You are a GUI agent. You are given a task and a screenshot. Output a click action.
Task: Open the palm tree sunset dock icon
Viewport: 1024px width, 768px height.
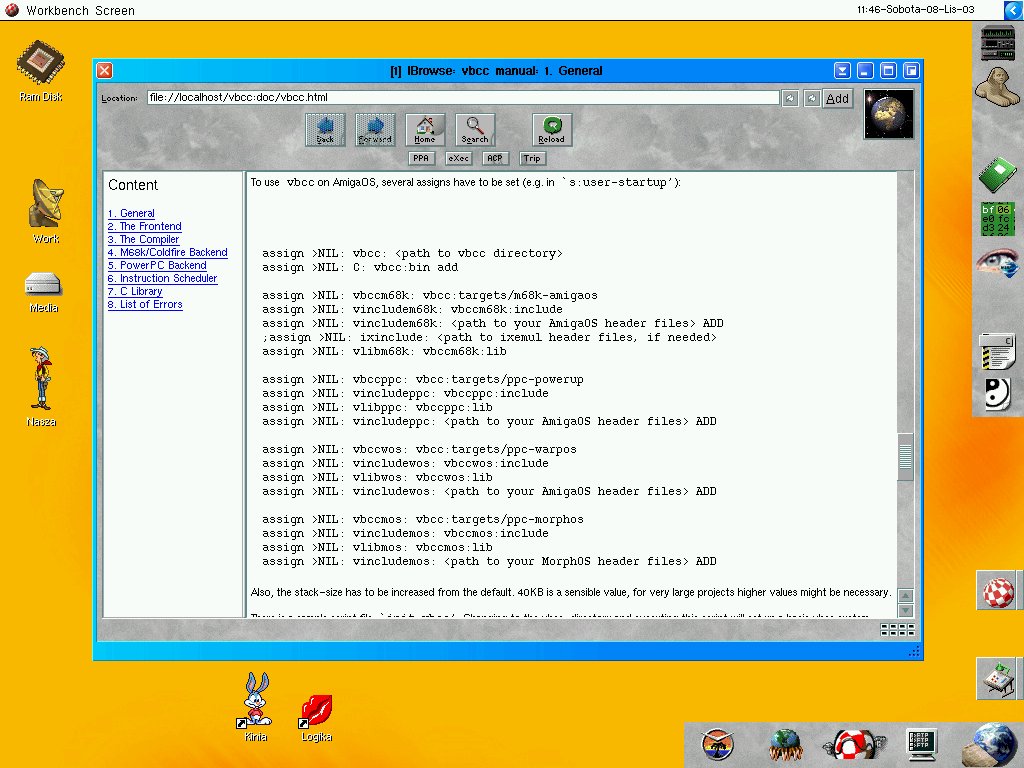717,745
